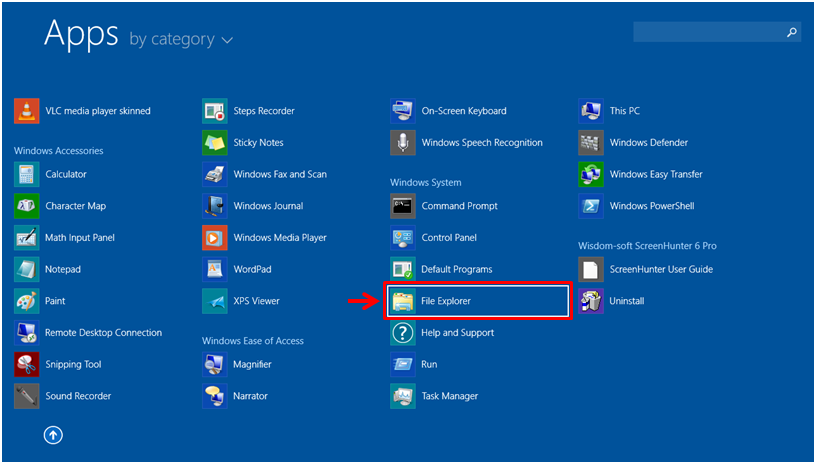Open the Default Programs icon

pos(403,269)
